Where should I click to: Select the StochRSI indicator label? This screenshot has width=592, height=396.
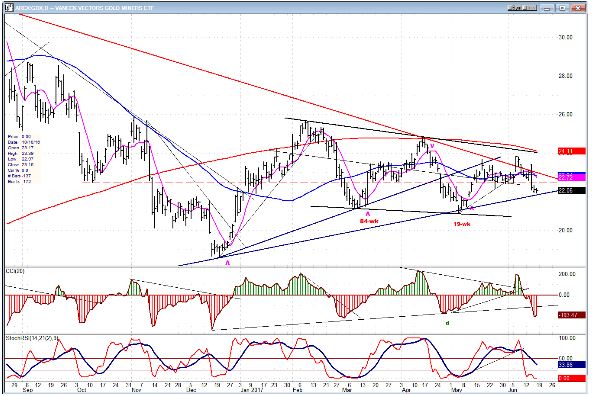(32, 338)
